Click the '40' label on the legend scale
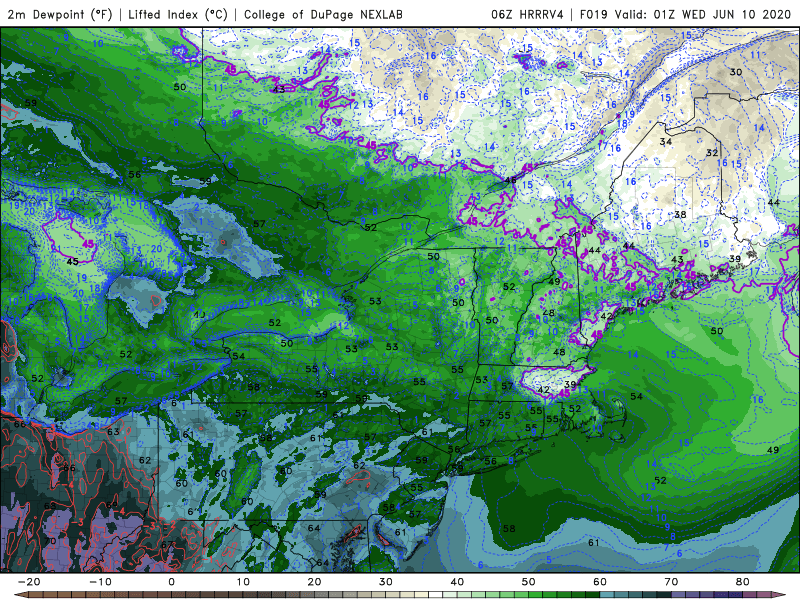Image resolution: width=800 pixels, height=600 pixels. pos(457,582)
